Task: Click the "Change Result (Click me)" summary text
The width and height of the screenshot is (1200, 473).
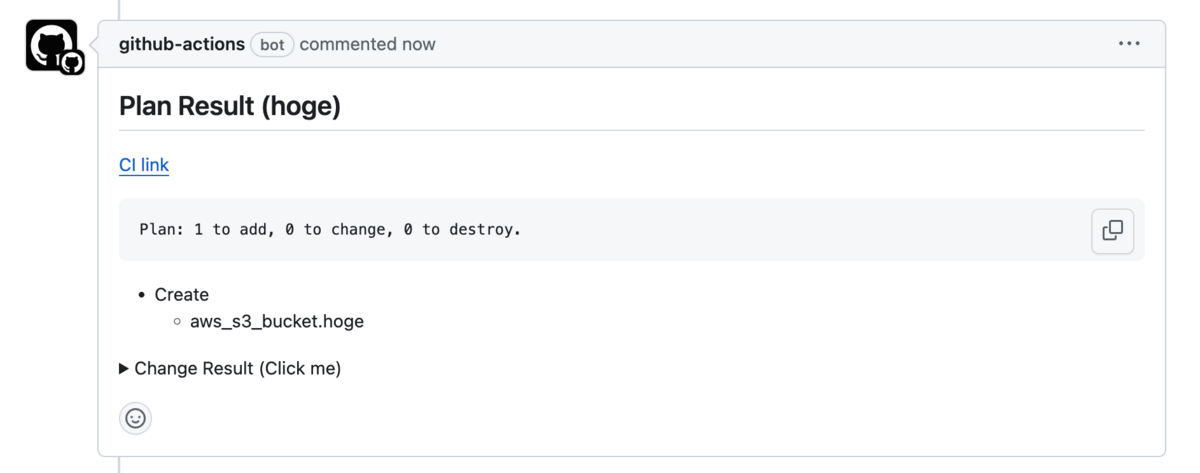Action: [x=238, y=369]
